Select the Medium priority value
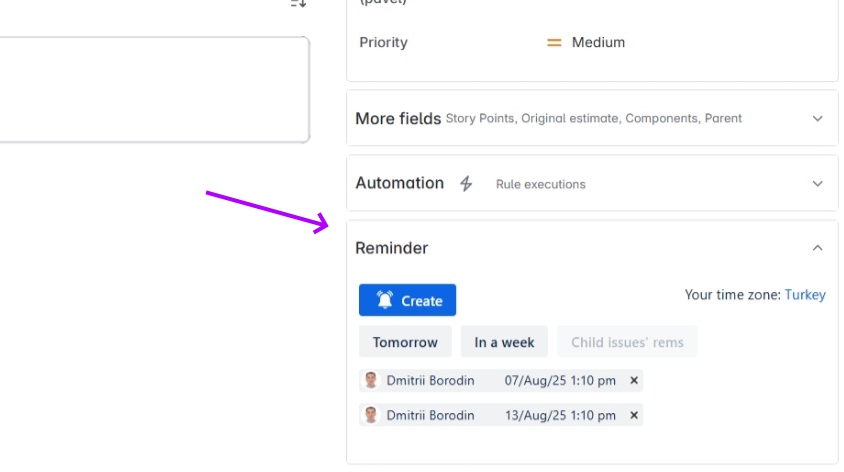Viewport: 844px width, 472px height. click(x=598, y=43)
